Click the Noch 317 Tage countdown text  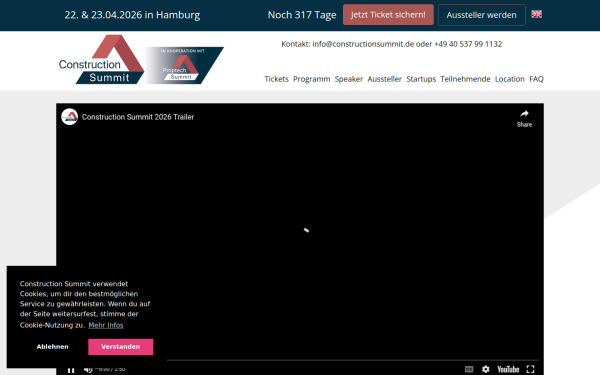302,15
